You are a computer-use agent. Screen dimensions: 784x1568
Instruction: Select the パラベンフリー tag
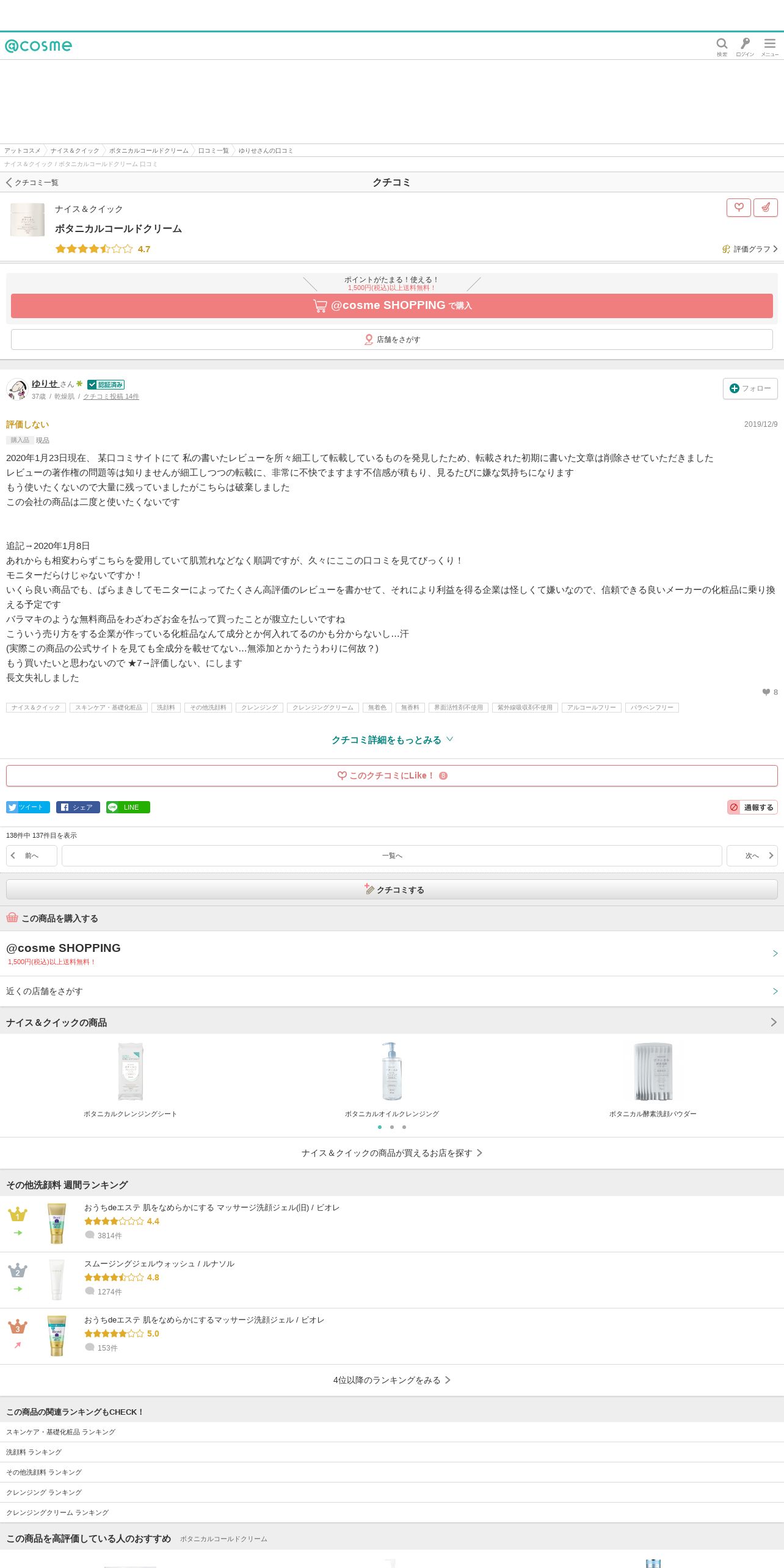[x=652, y=708]
